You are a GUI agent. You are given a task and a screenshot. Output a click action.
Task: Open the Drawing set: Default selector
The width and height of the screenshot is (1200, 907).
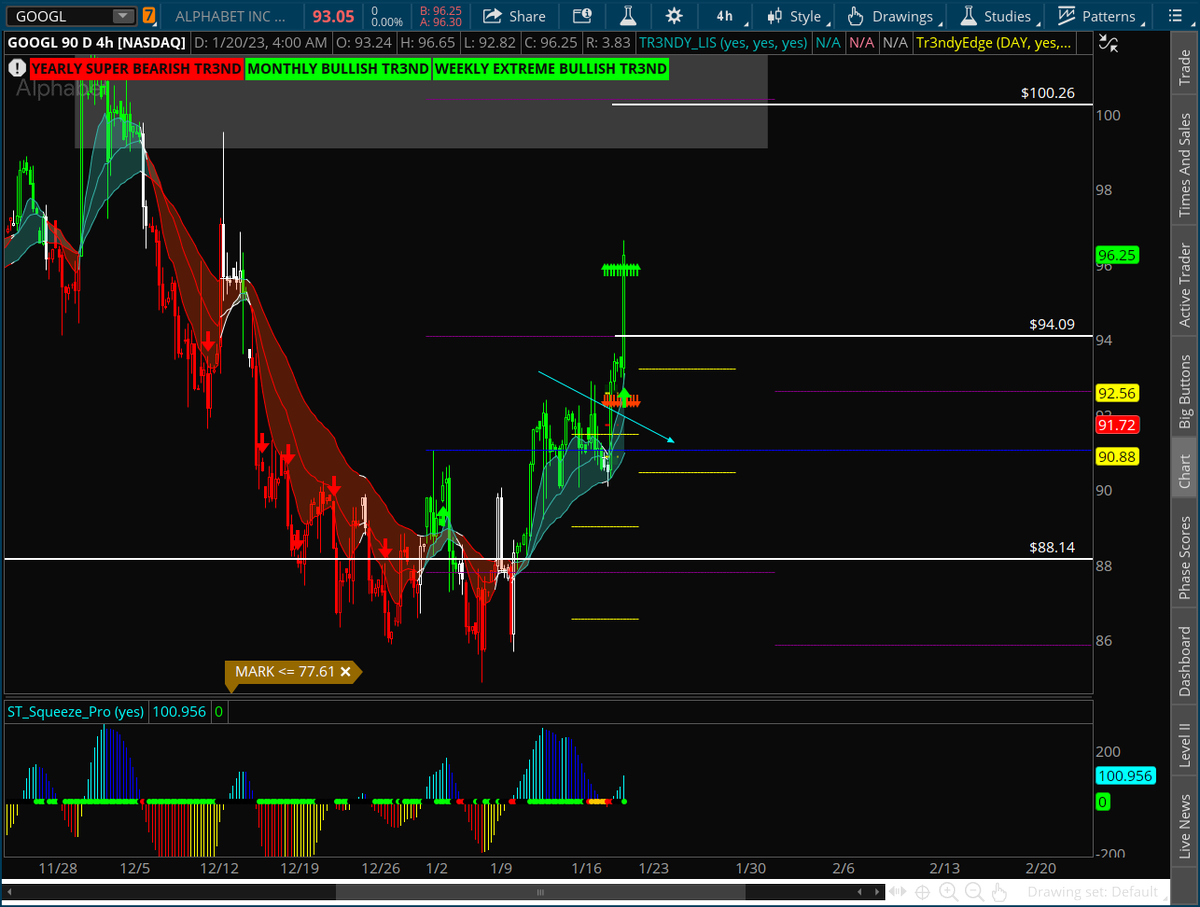pyautogui.click(x=1098, y=892)
